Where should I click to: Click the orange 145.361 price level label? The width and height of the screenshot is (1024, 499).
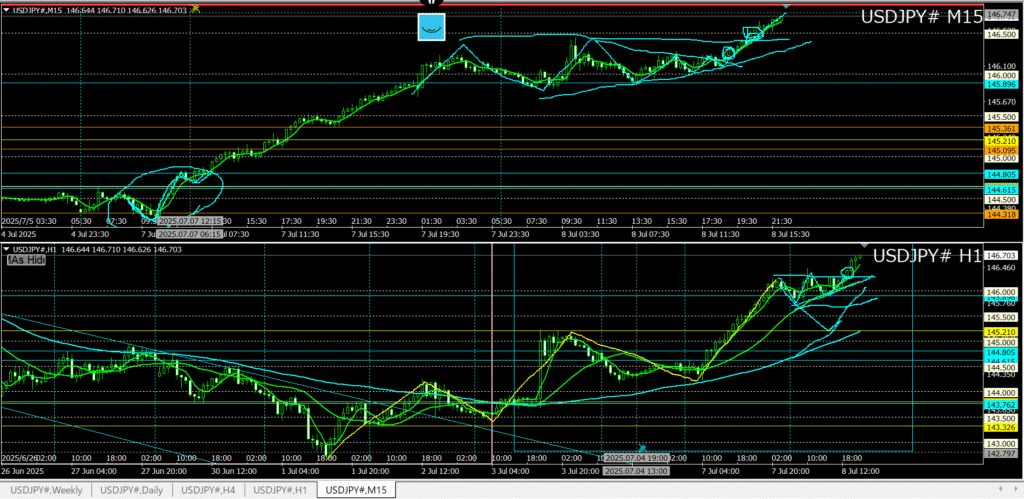click(1001, 129)
